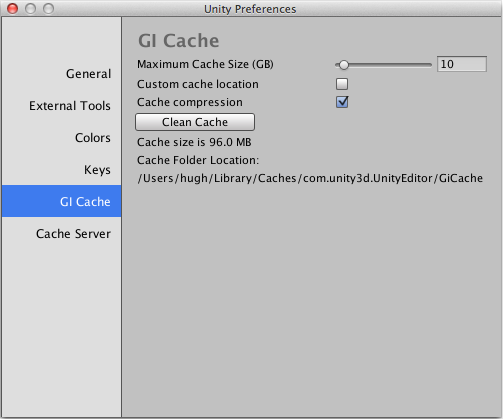The width and height of the screenshot is (503, 419).
Task: Click the cache folder path text
Action: point(310,178)
